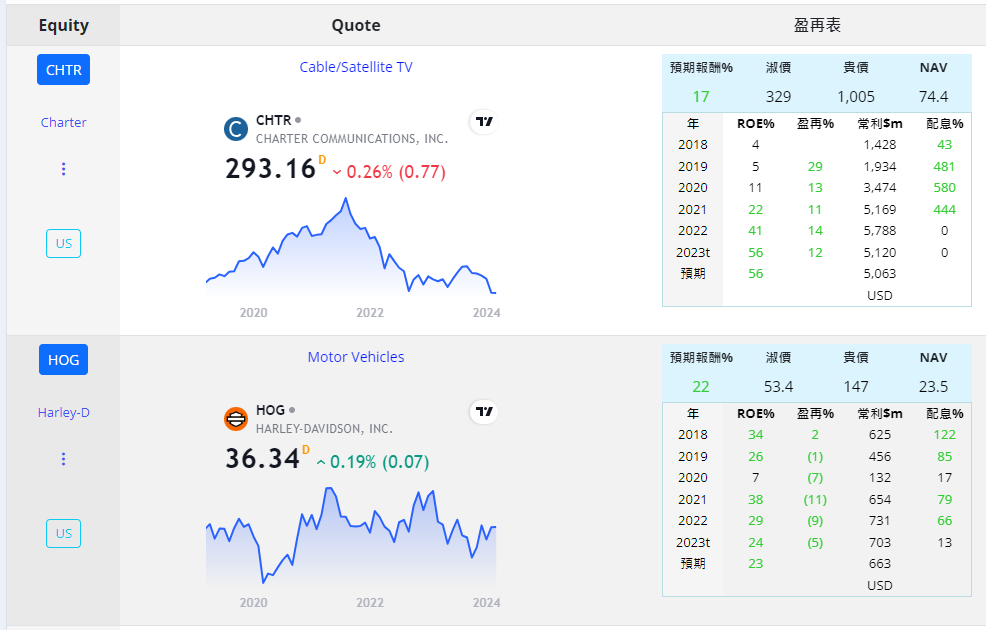Click the ROE value 34 in HOG table

pos(755,434)
